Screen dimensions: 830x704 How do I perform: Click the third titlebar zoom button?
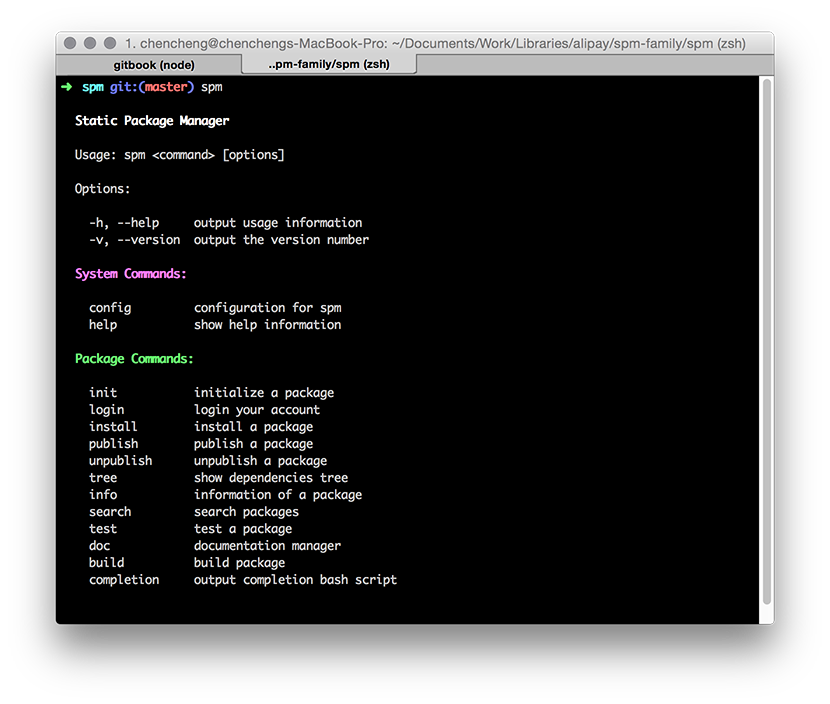point(108,44)
